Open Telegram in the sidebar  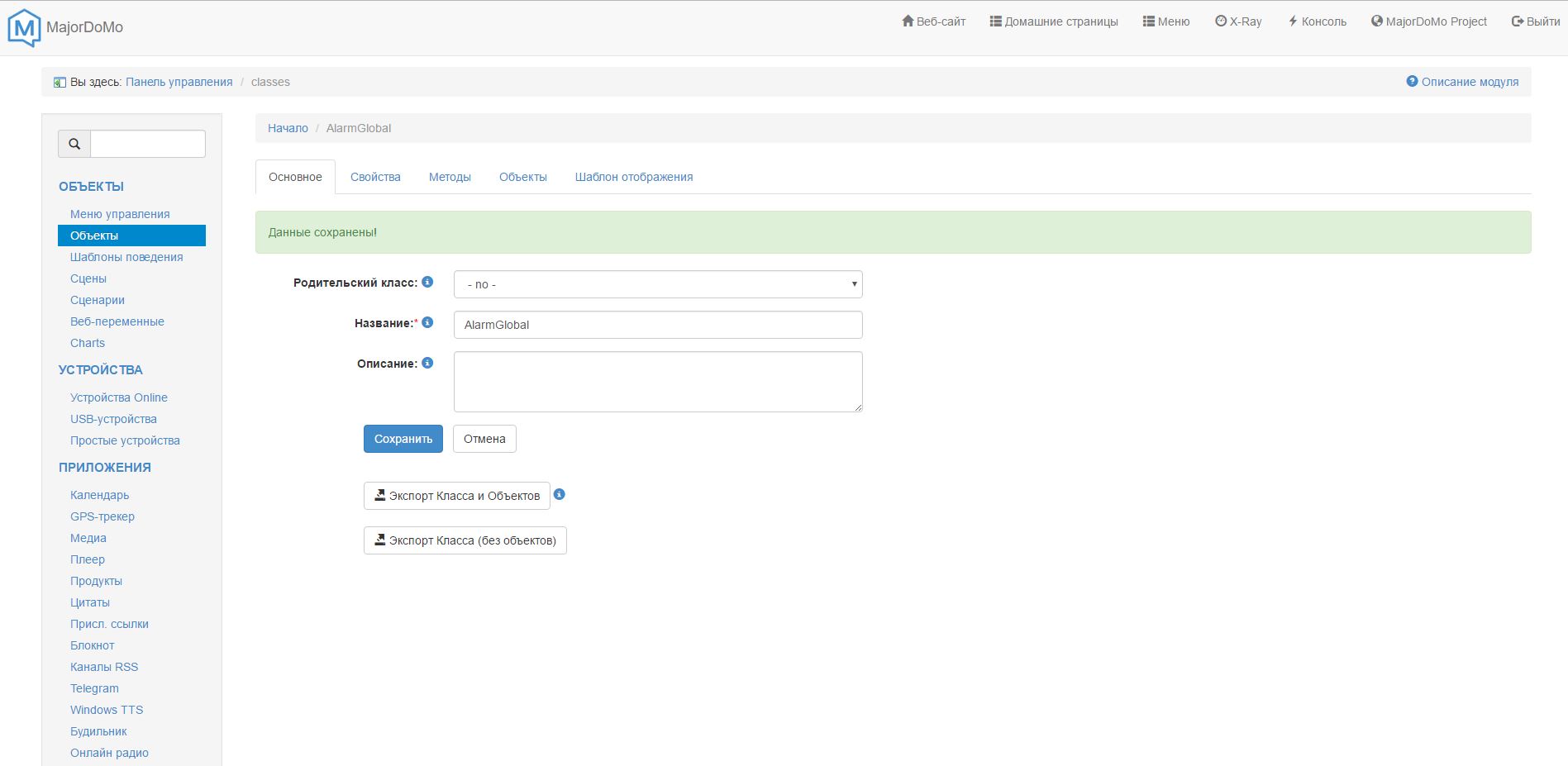[94, 688]
